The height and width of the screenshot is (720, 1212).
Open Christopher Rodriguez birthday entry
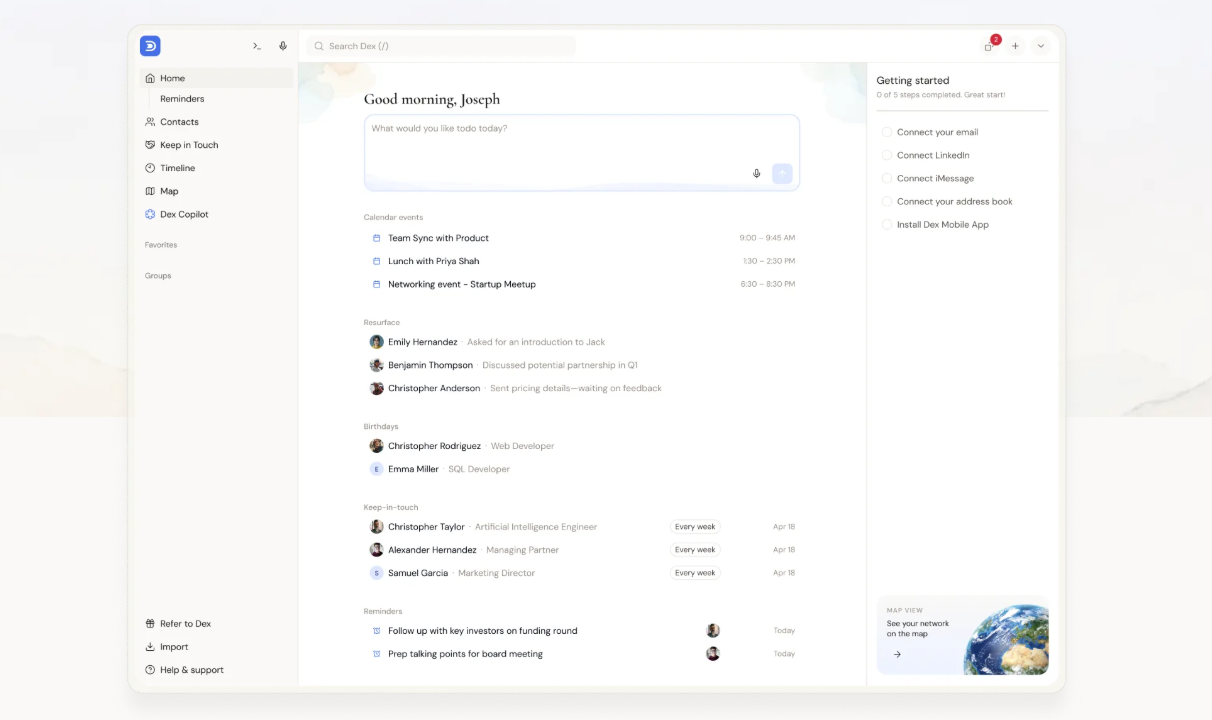click(582, 446)
